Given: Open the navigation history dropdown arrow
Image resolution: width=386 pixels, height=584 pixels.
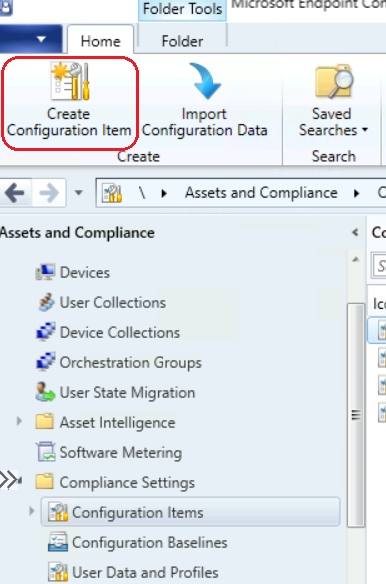Looking at the screenshot, I should click(78, 193).
